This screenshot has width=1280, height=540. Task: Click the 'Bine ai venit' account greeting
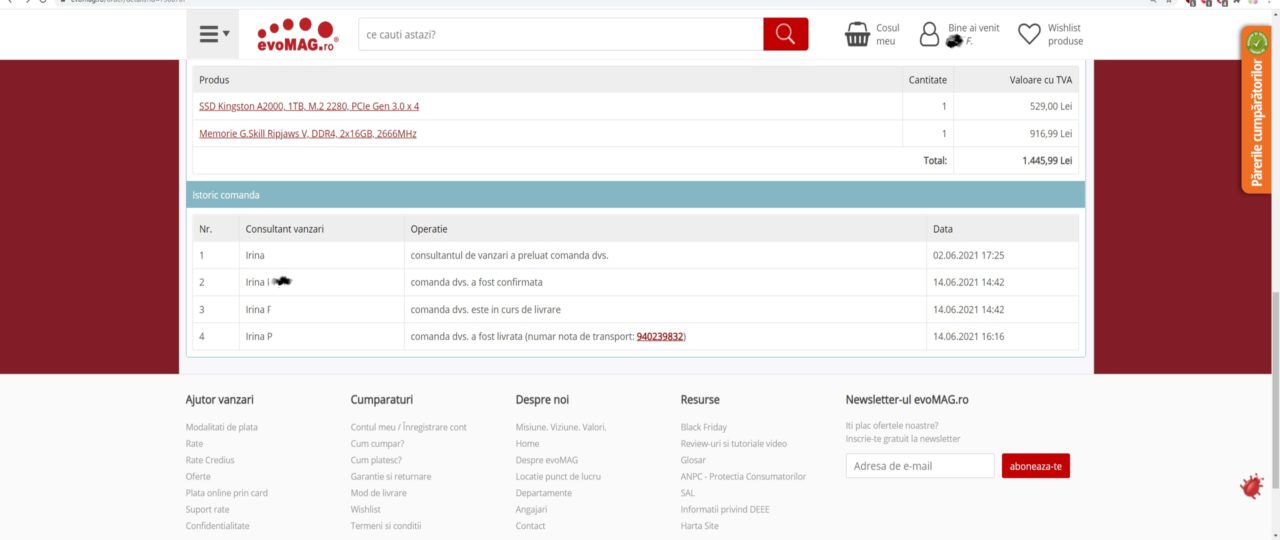(973, 28)
